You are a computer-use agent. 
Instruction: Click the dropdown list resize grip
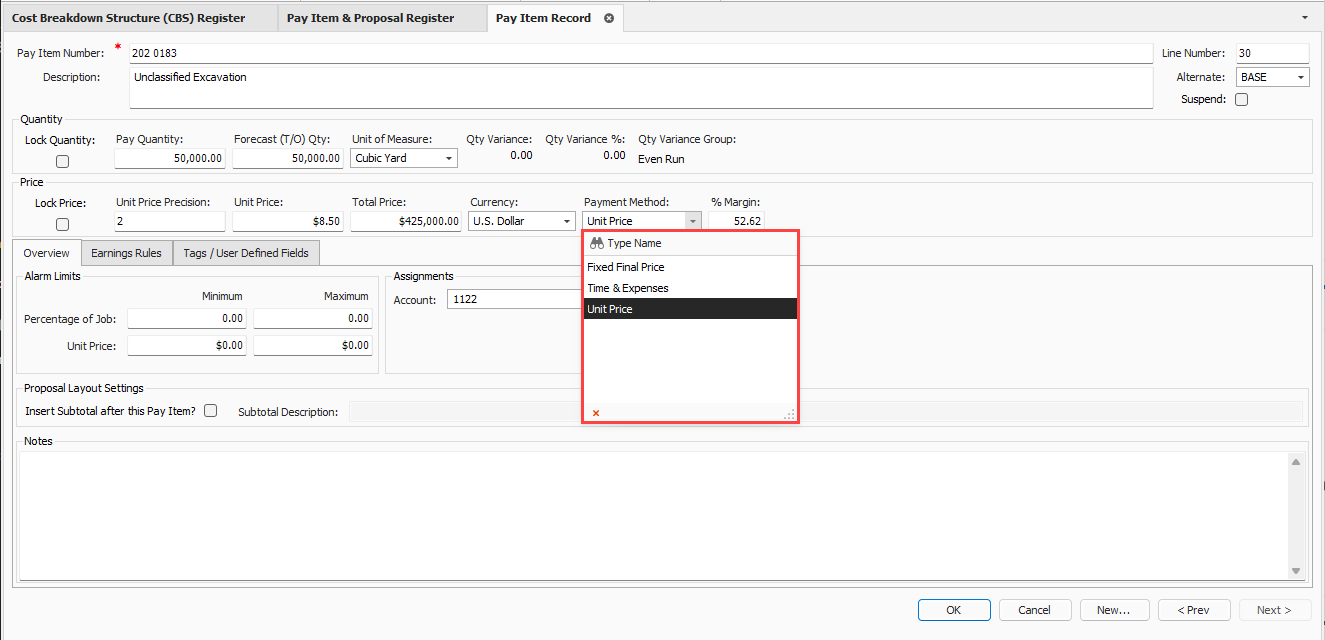(789, 414)
